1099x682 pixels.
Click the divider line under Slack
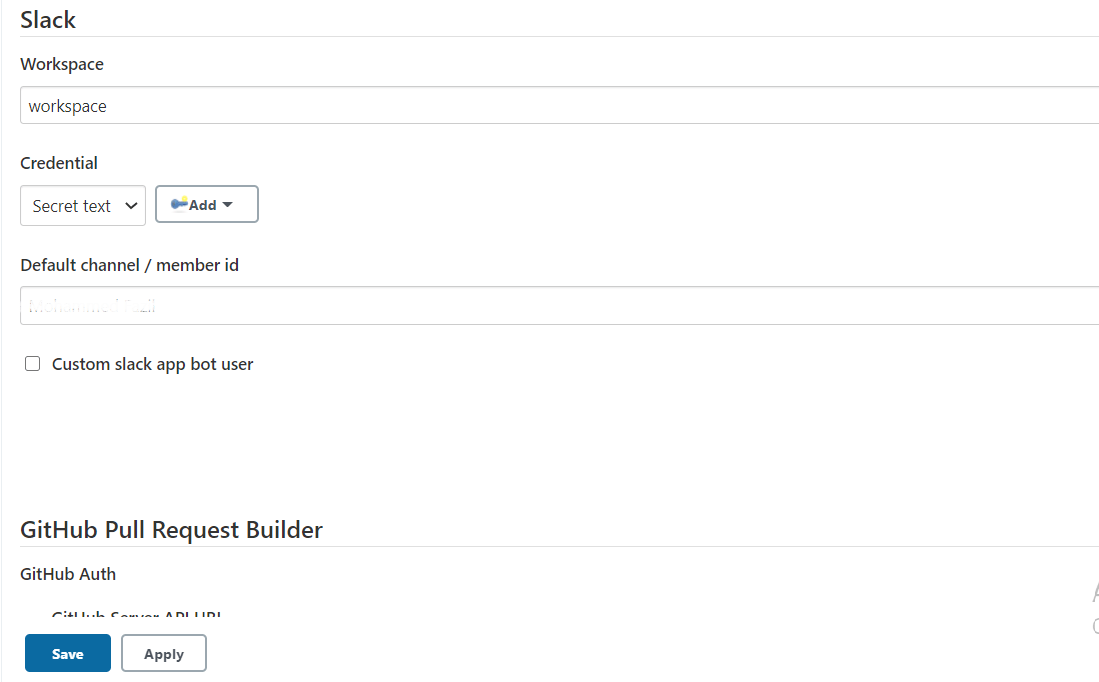[x=550, y=36]
